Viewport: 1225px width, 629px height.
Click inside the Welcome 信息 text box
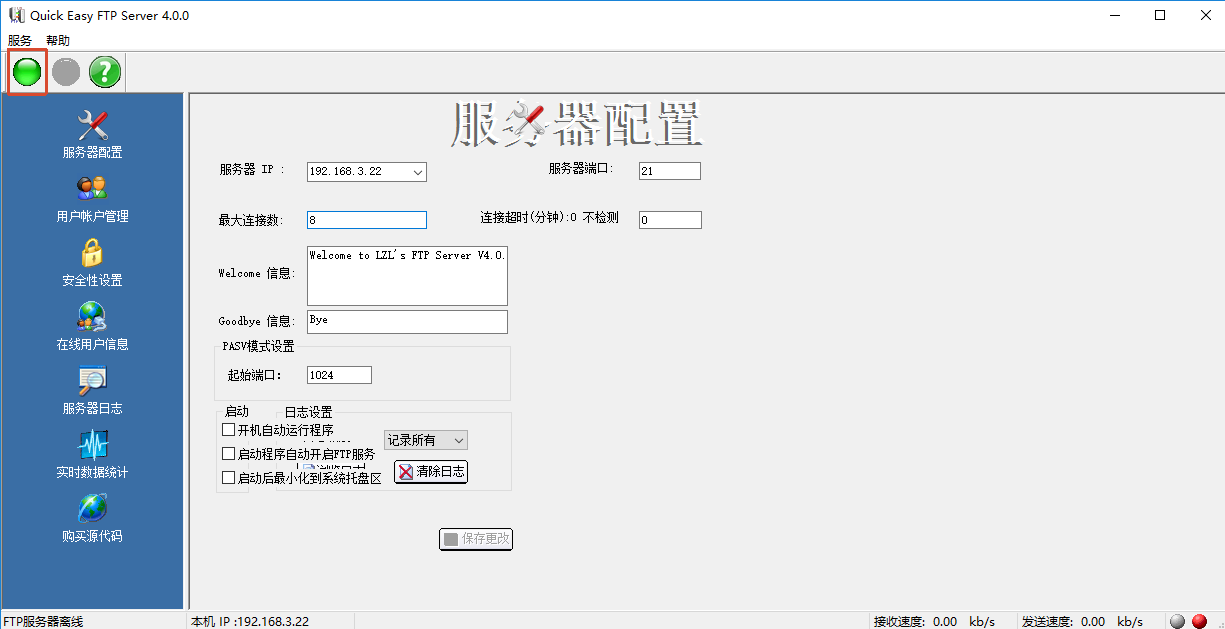[407, 275]
